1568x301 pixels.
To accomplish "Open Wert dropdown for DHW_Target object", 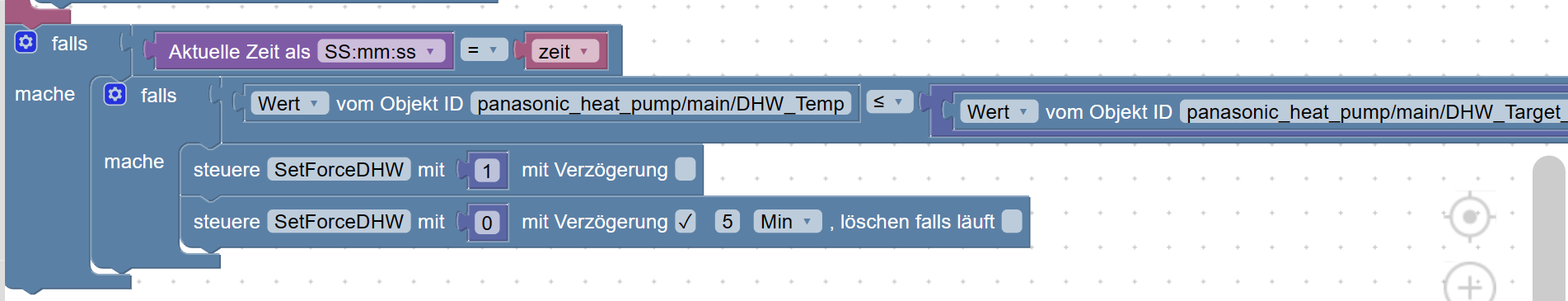I will coord(999,111).
